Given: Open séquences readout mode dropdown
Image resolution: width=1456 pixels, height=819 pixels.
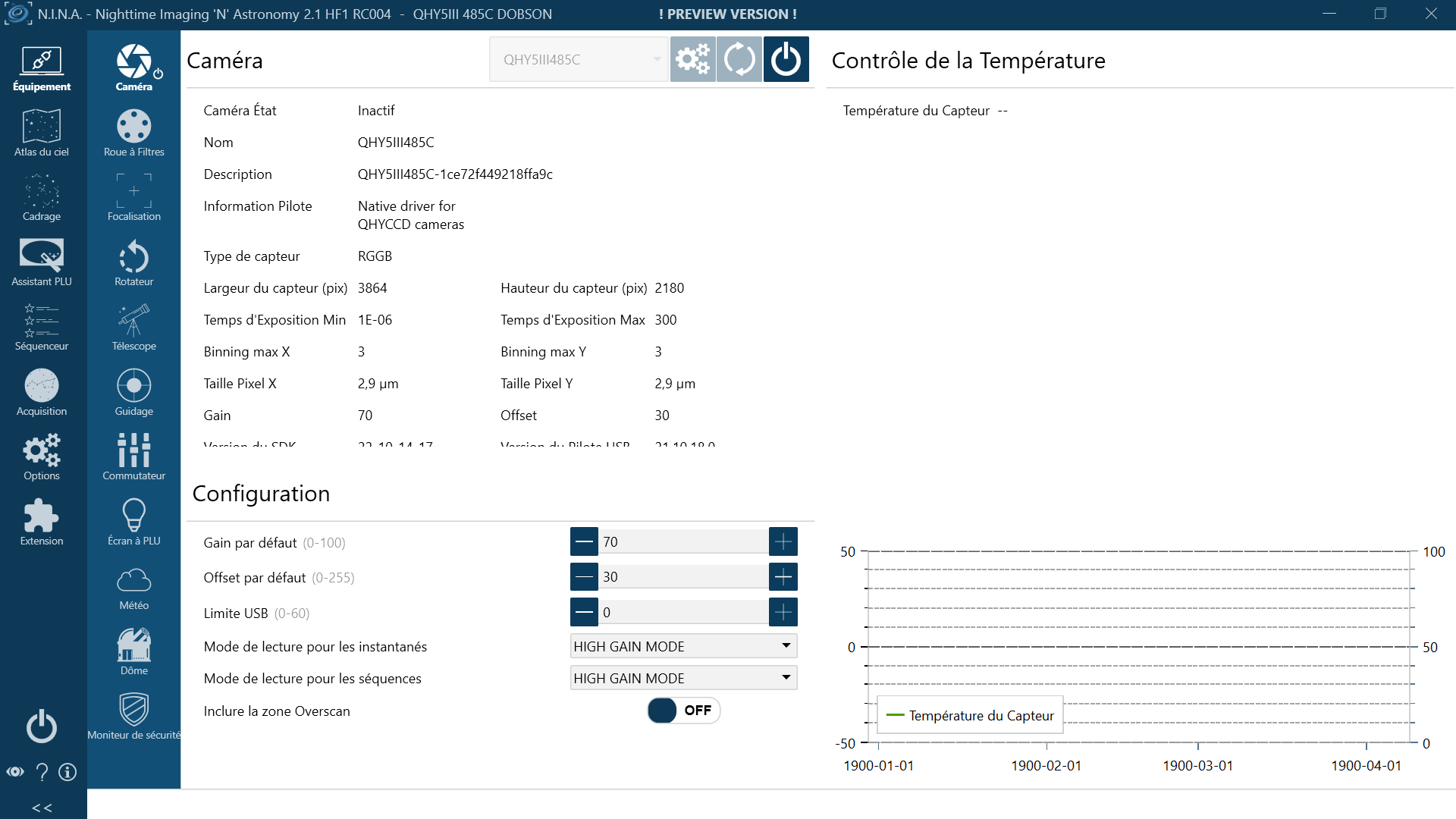Looking at the screenshot, I should [x=683, y=678].
